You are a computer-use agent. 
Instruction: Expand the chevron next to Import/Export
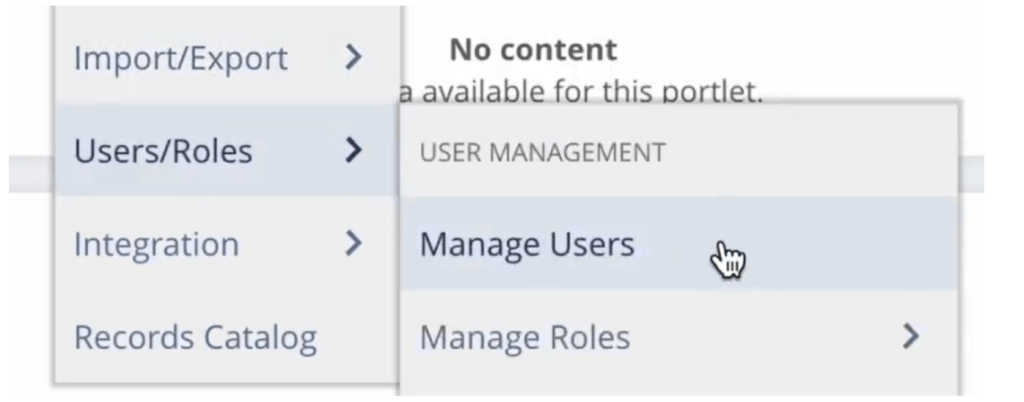tap(352, 58)
